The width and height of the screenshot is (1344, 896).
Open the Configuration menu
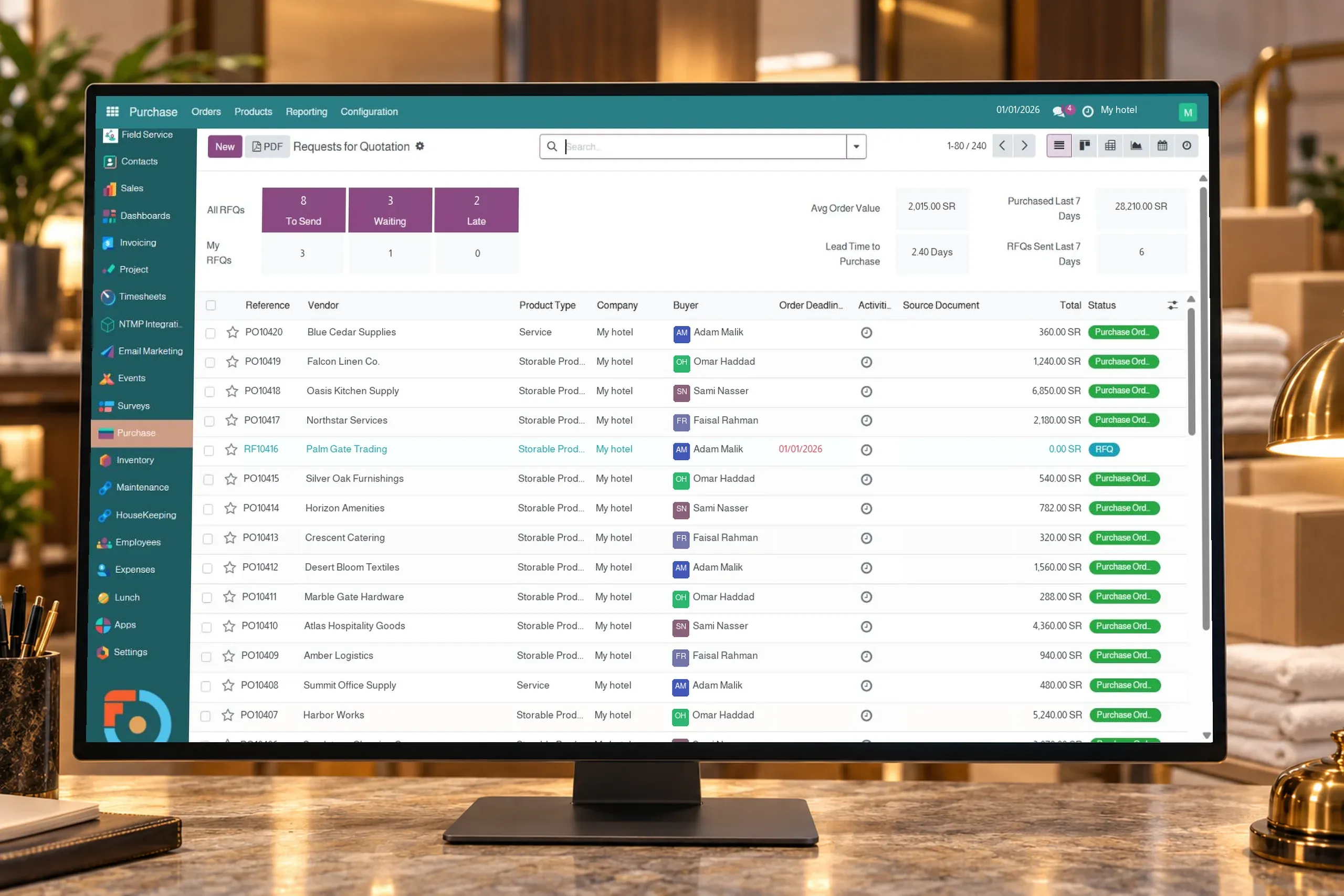pyautogui.click(x=369, y=111)
